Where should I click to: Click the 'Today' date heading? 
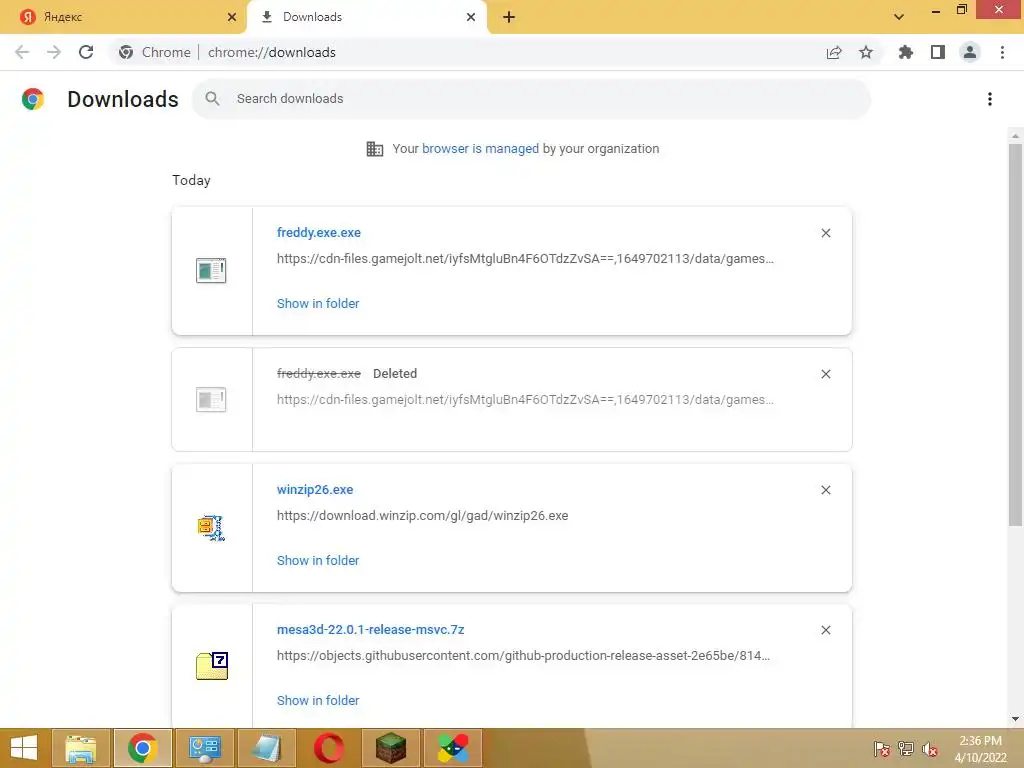coord(191,180)
